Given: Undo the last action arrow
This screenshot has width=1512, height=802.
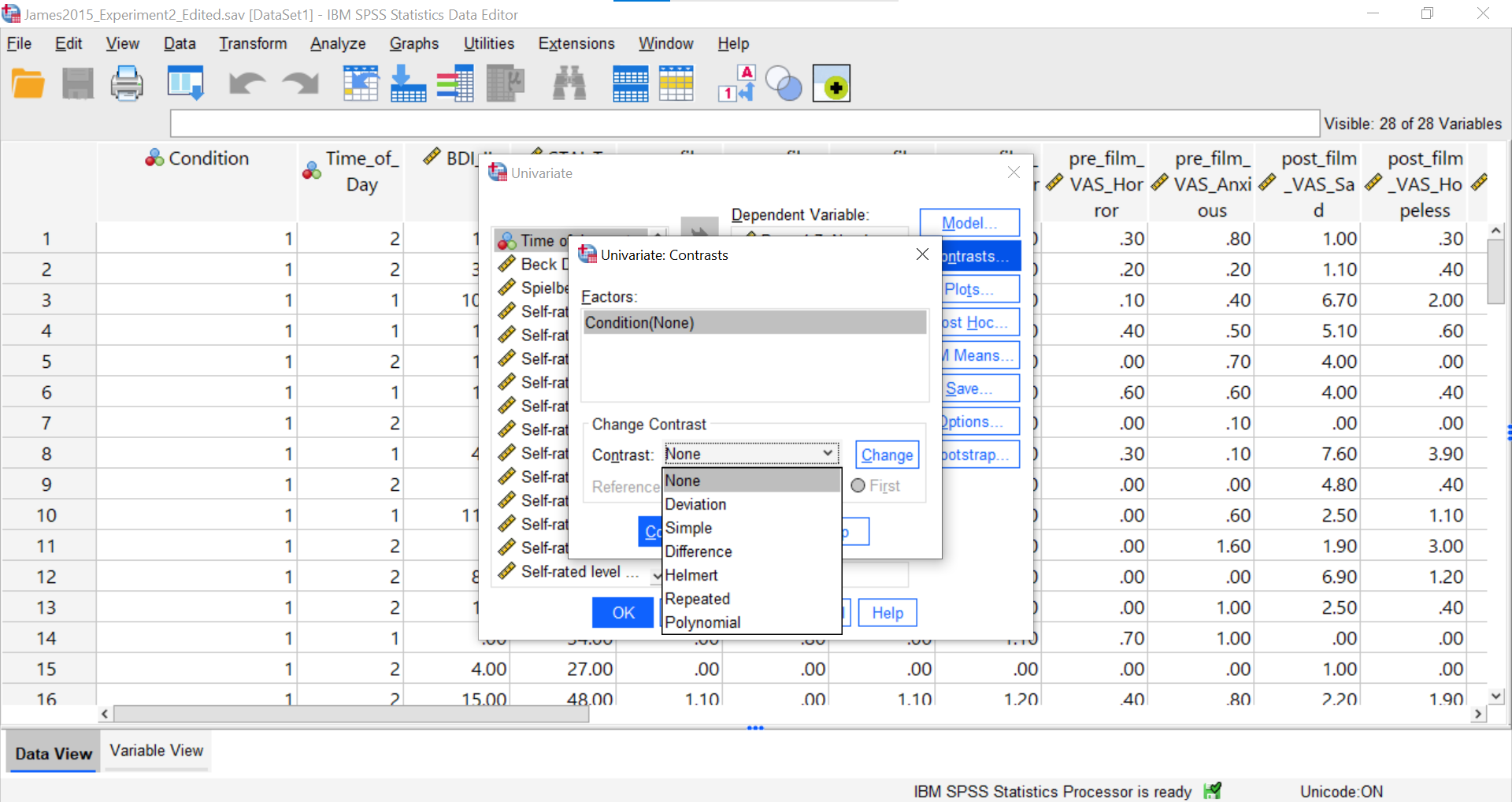Looking at the screenshot, I should (x=247, y=84).
